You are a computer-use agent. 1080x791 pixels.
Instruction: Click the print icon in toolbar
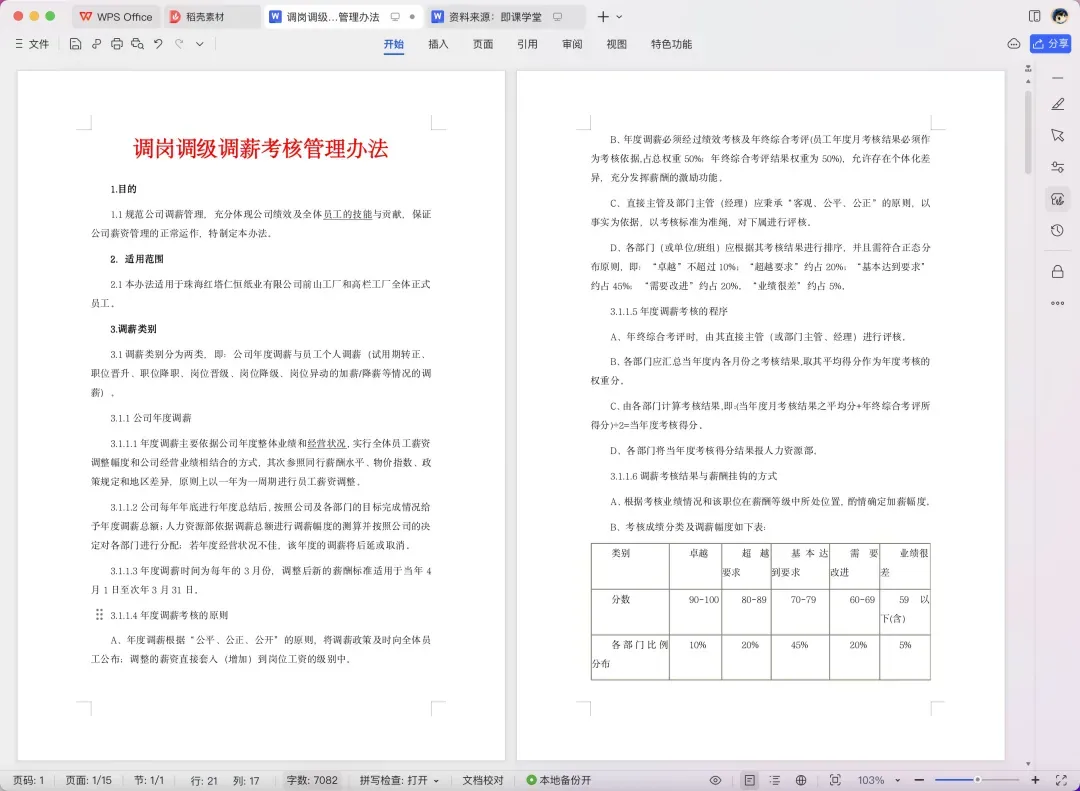[117, 44]
